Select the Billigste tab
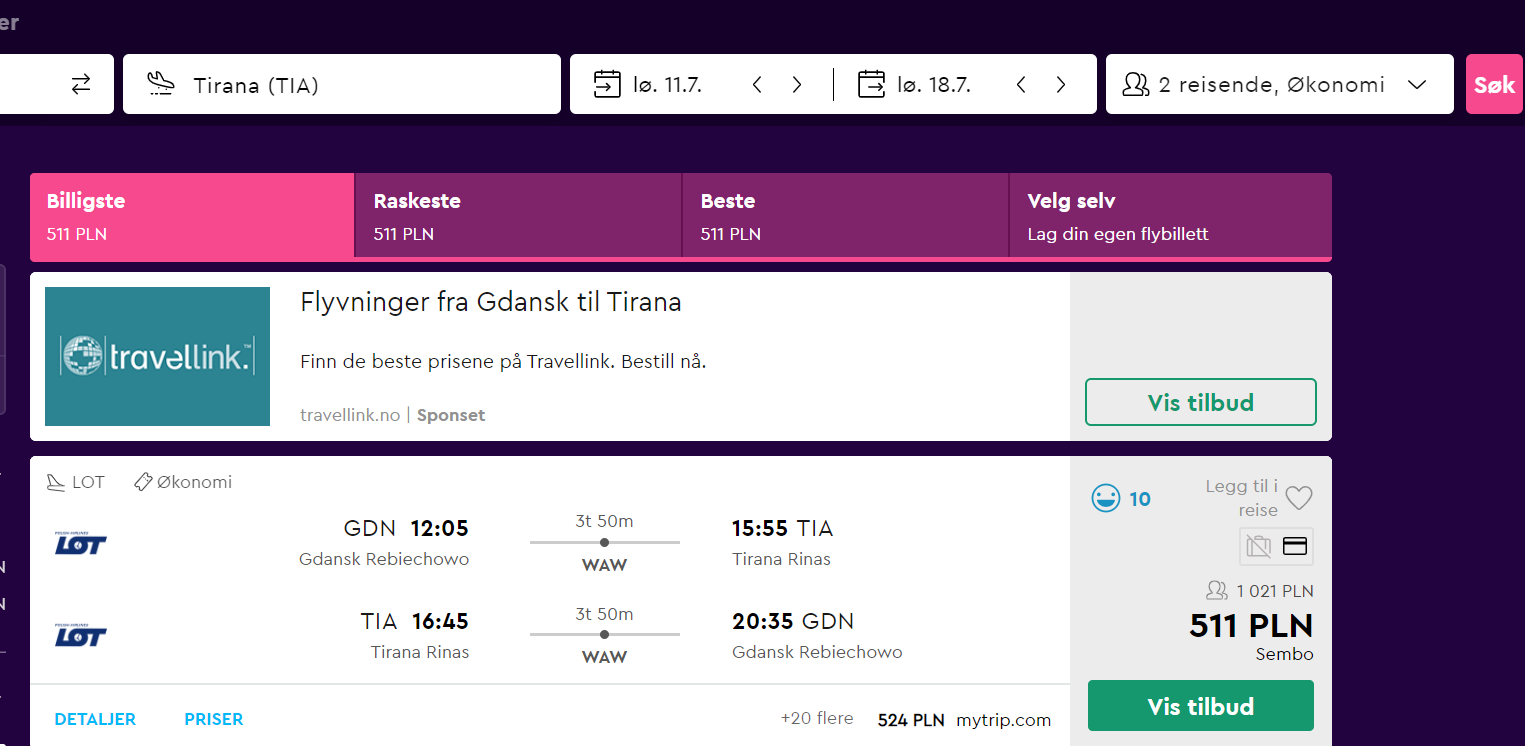1525x746 pixels. tap(192, 216)
